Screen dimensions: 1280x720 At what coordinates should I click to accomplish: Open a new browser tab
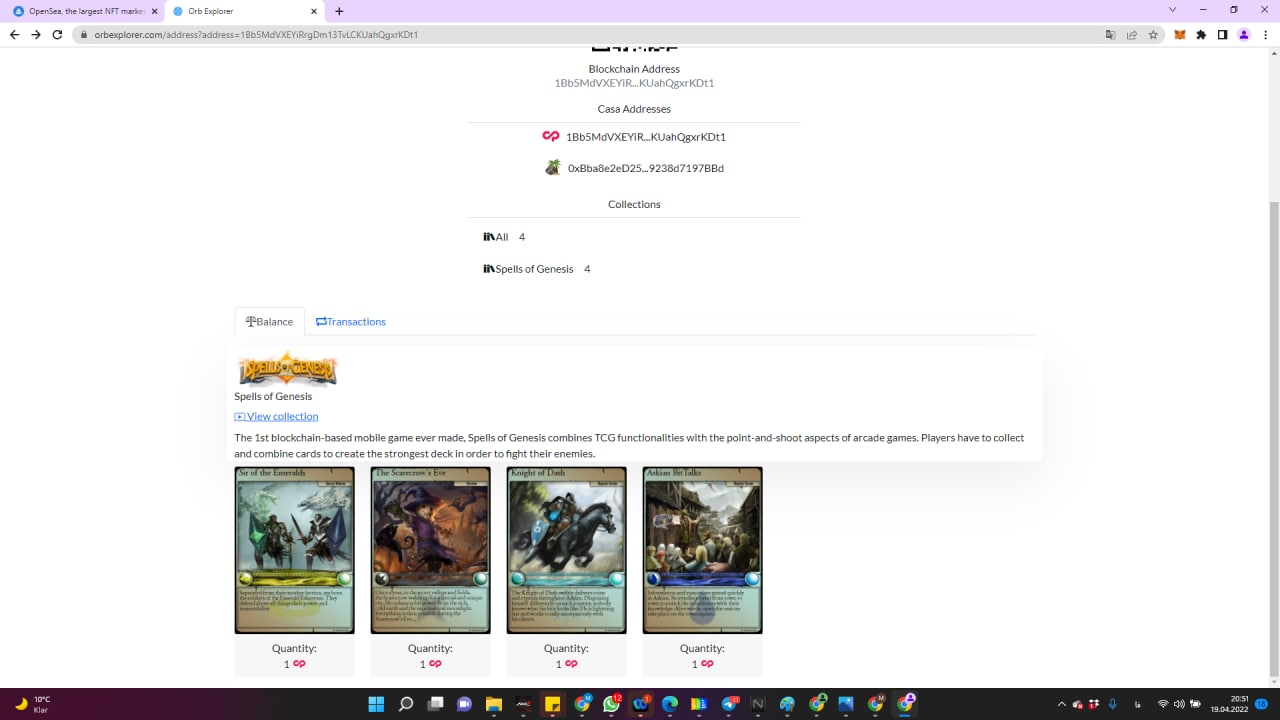339,11
